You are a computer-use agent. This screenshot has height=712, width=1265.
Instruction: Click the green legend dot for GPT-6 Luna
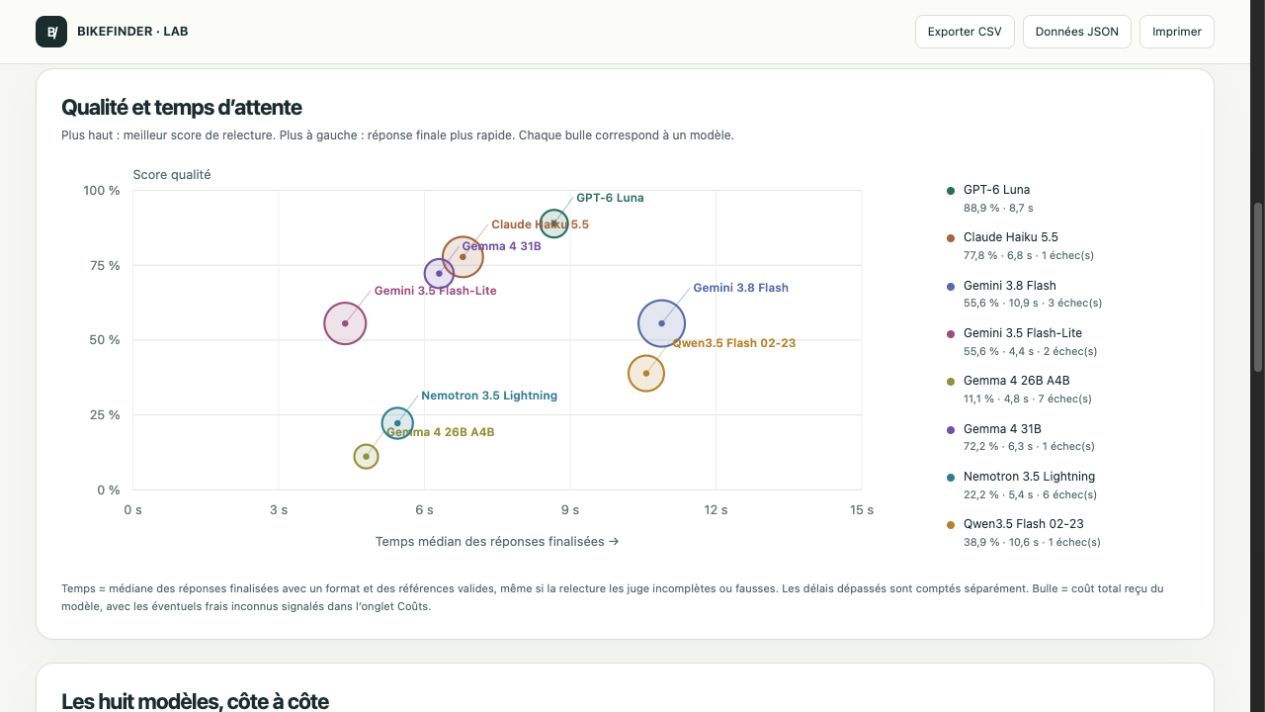coord(950,190)
